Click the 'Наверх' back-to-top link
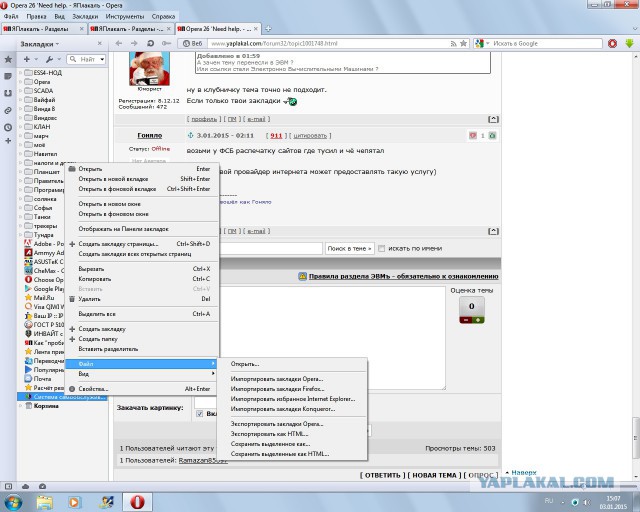This screenshot has width=640, height=512. point(522,472)
